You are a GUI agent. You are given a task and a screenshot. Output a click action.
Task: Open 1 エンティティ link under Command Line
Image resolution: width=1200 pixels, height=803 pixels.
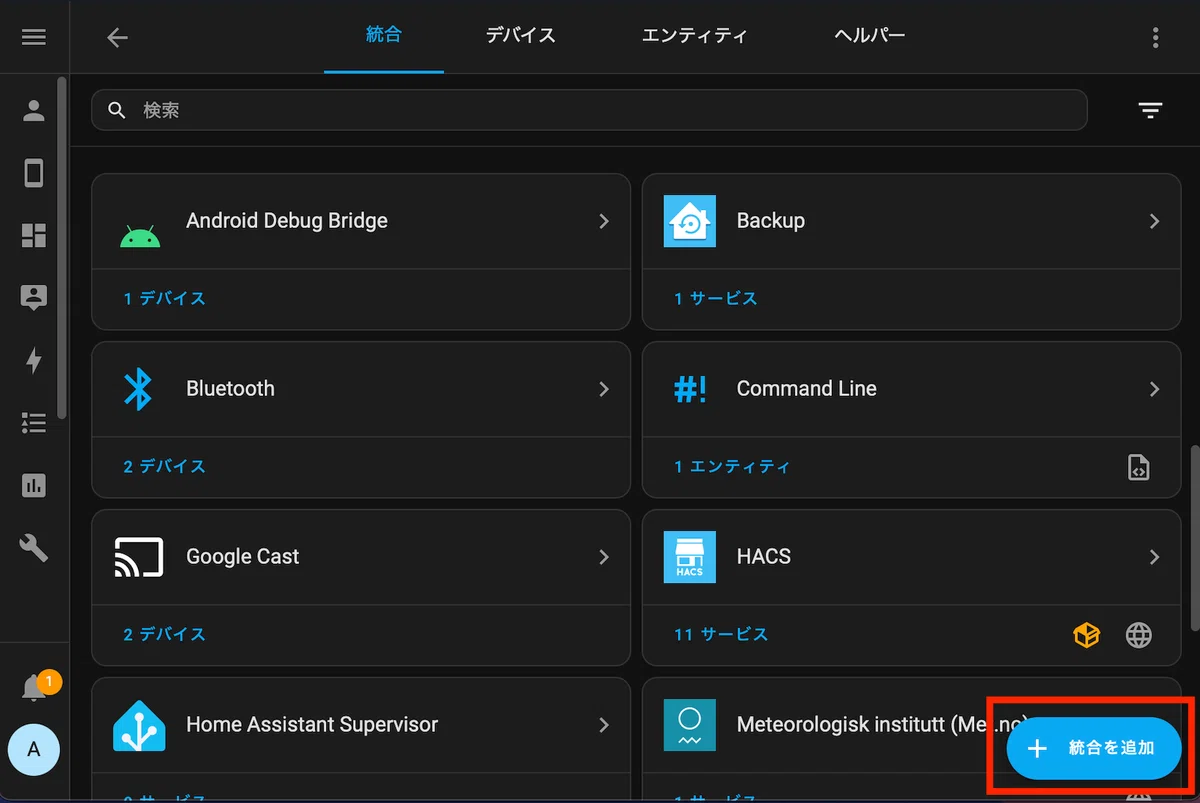(732, 467)
